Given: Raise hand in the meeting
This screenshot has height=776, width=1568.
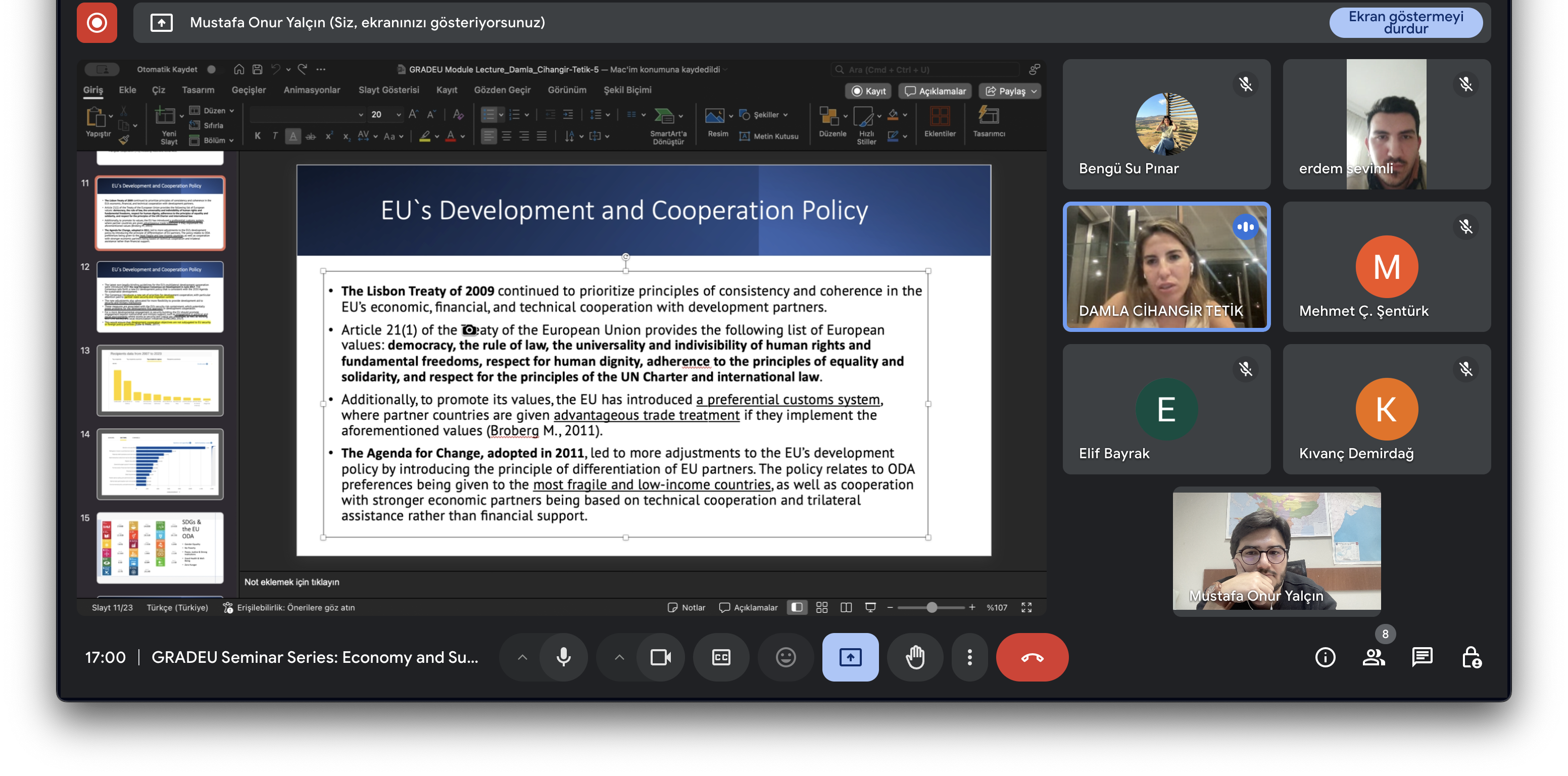Looking at the screenshot, I should (915, 657).
